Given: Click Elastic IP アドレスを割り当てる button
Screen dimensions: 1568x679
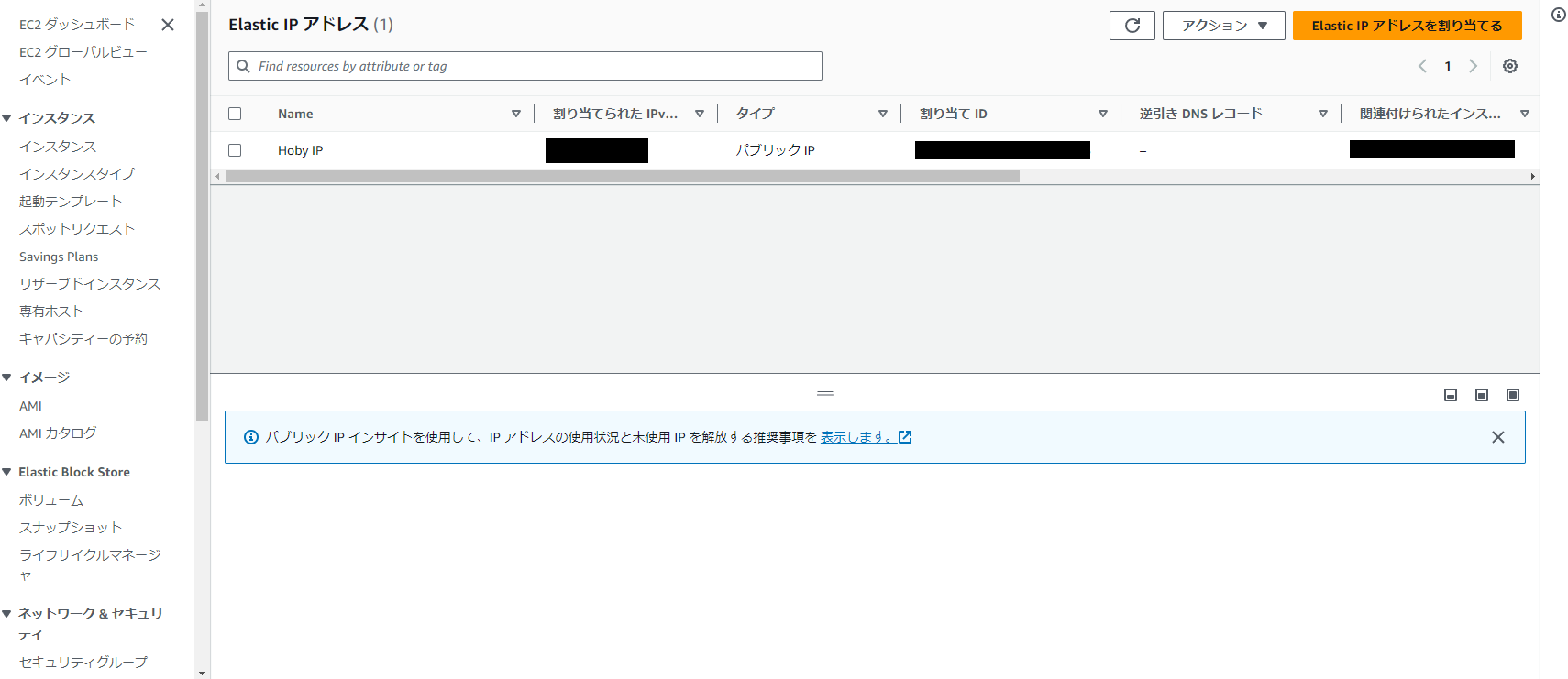Looking at the screenshot, I should tap(1408, 26).
